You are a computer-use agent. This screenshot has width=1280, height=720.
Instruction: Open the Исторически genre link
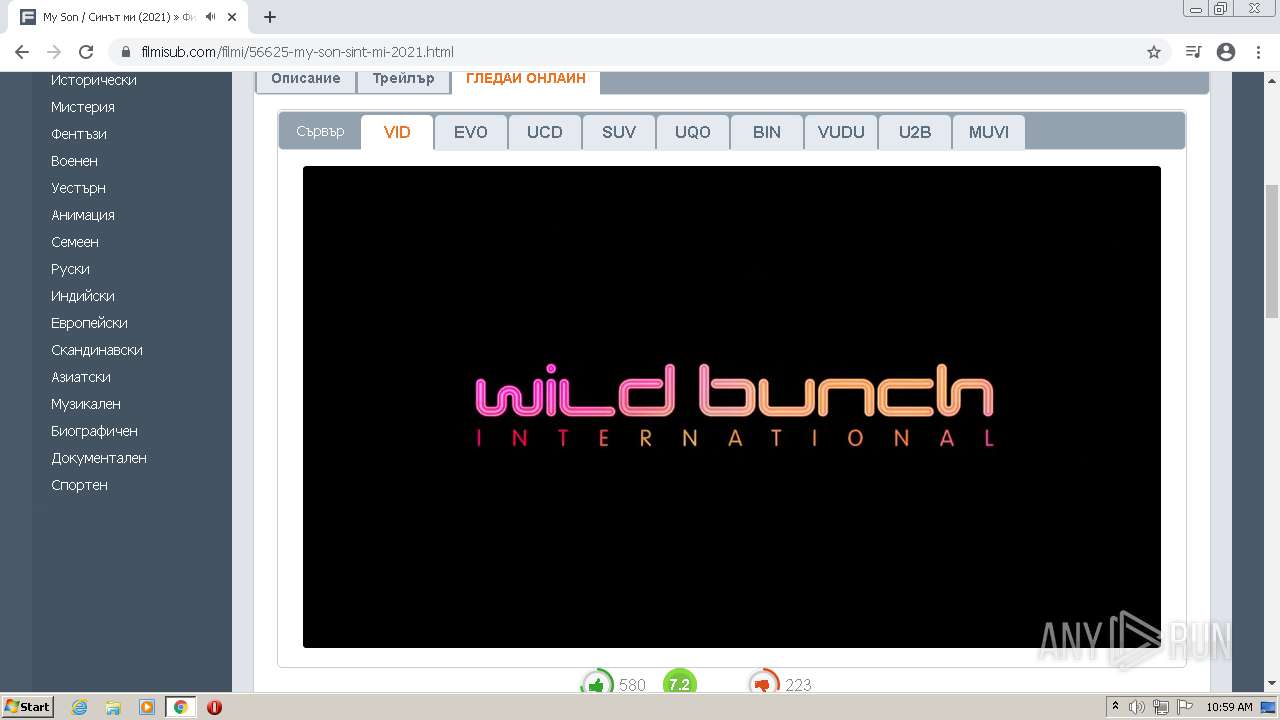(94, 80)
